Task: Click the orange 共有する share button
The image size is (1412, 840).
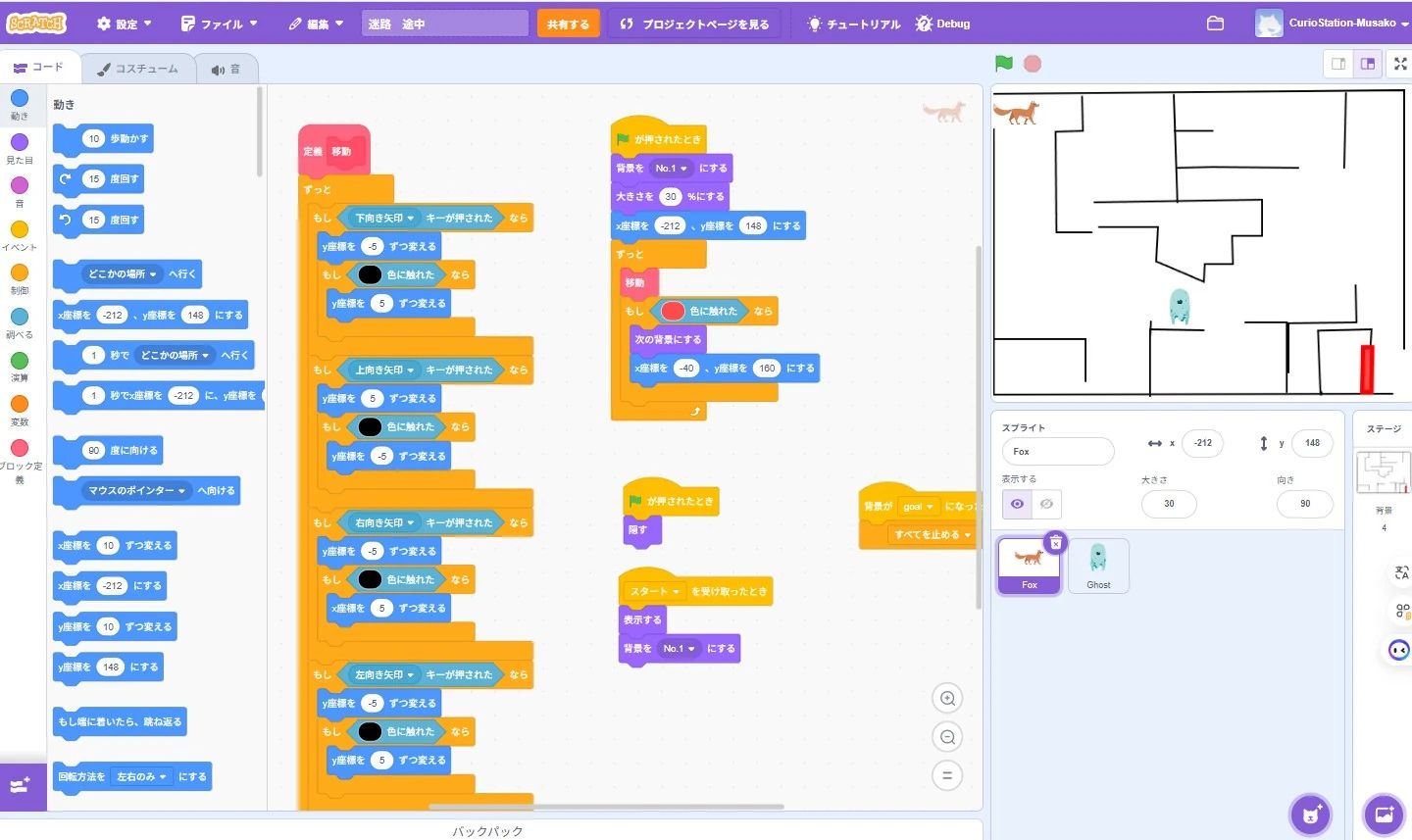Action: pyautogui.click(x=568, y=24)
